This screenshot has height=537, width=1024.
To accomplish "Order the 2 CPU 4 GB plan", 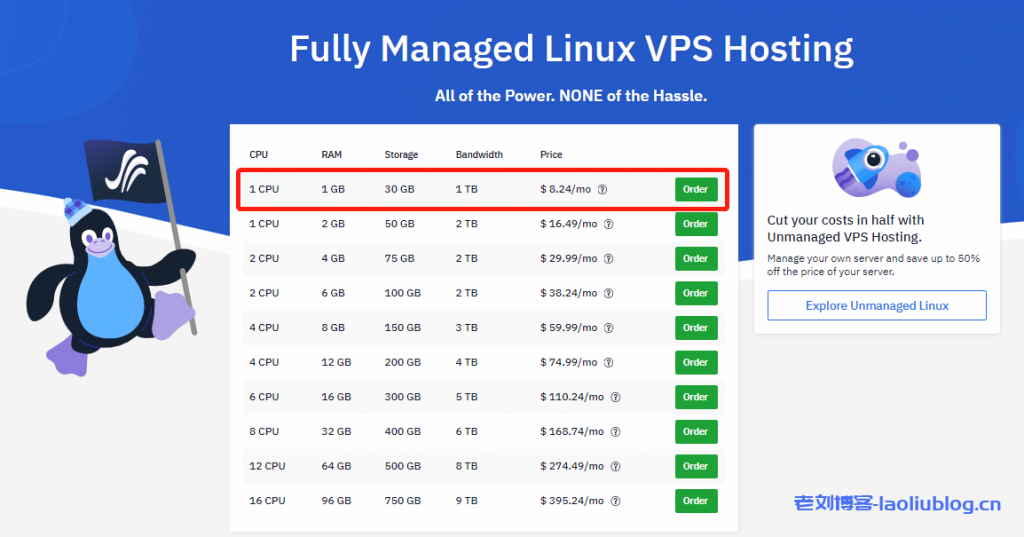I will pos(696,259).
